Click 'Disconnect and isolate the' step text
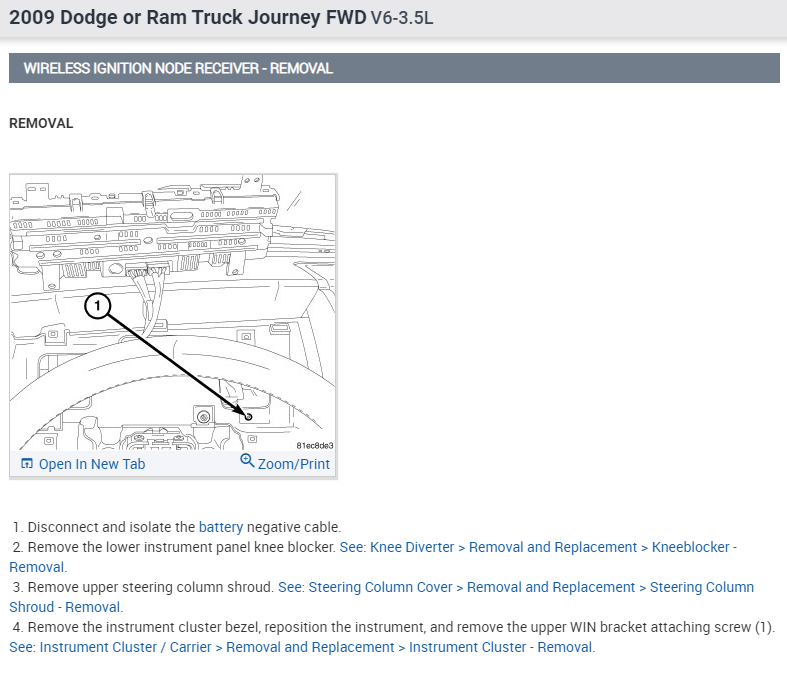Viewport: 787px width, 676px height. pyautogui.click(x=111, y=527)
